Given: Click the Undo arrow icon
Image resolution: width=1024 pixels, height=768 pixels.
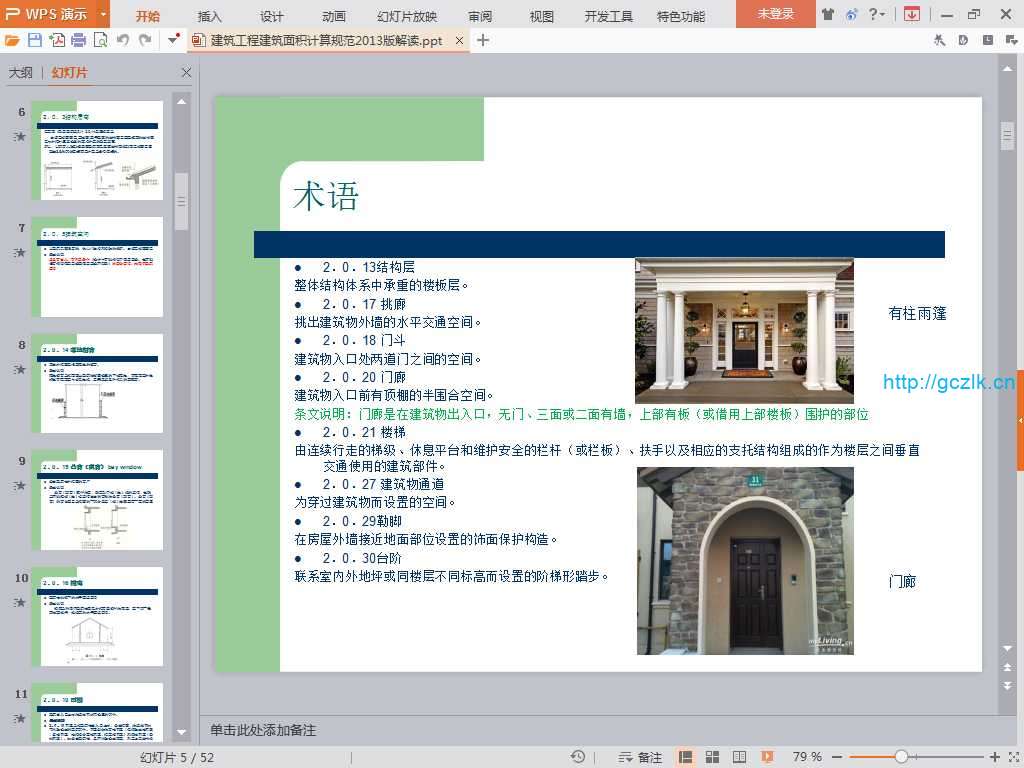Looking at the screenshot, I should [x=122, y=40].
